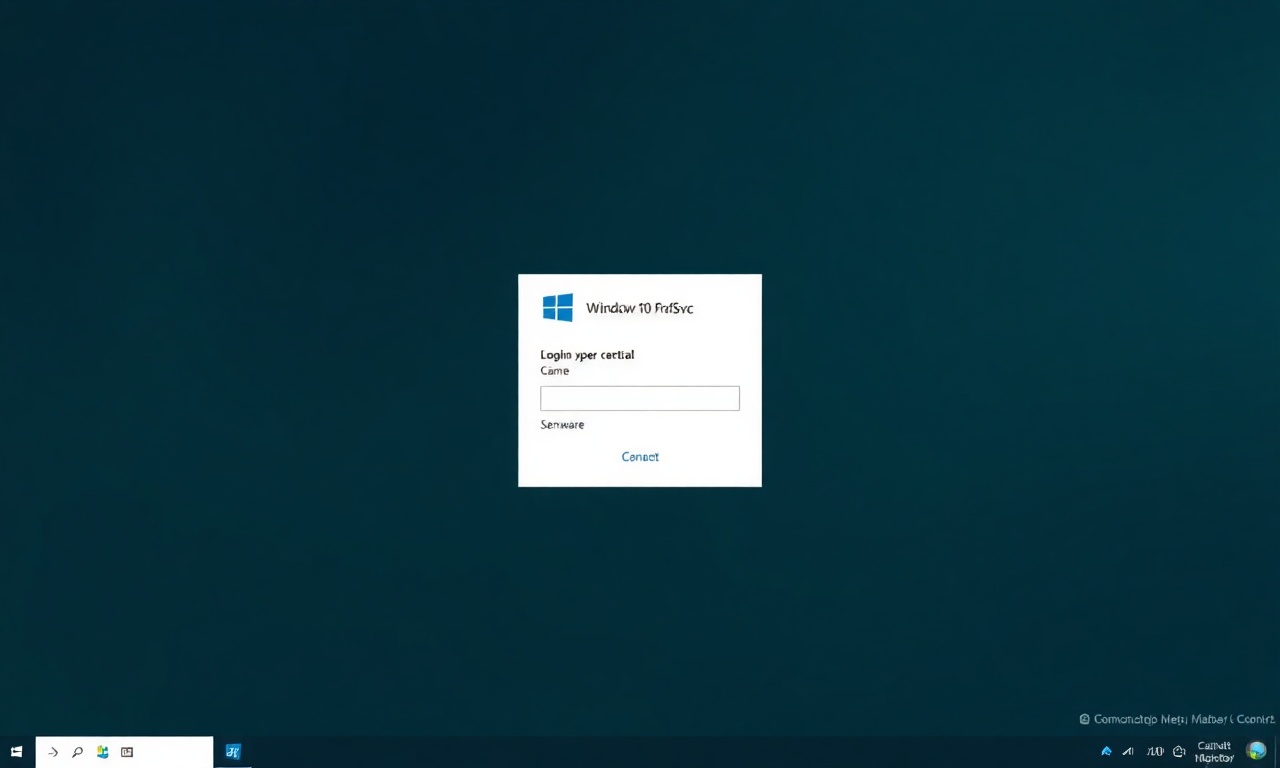
Task: Click the blue arrow icon in the system tray
Action: [x=1106, y=751]
